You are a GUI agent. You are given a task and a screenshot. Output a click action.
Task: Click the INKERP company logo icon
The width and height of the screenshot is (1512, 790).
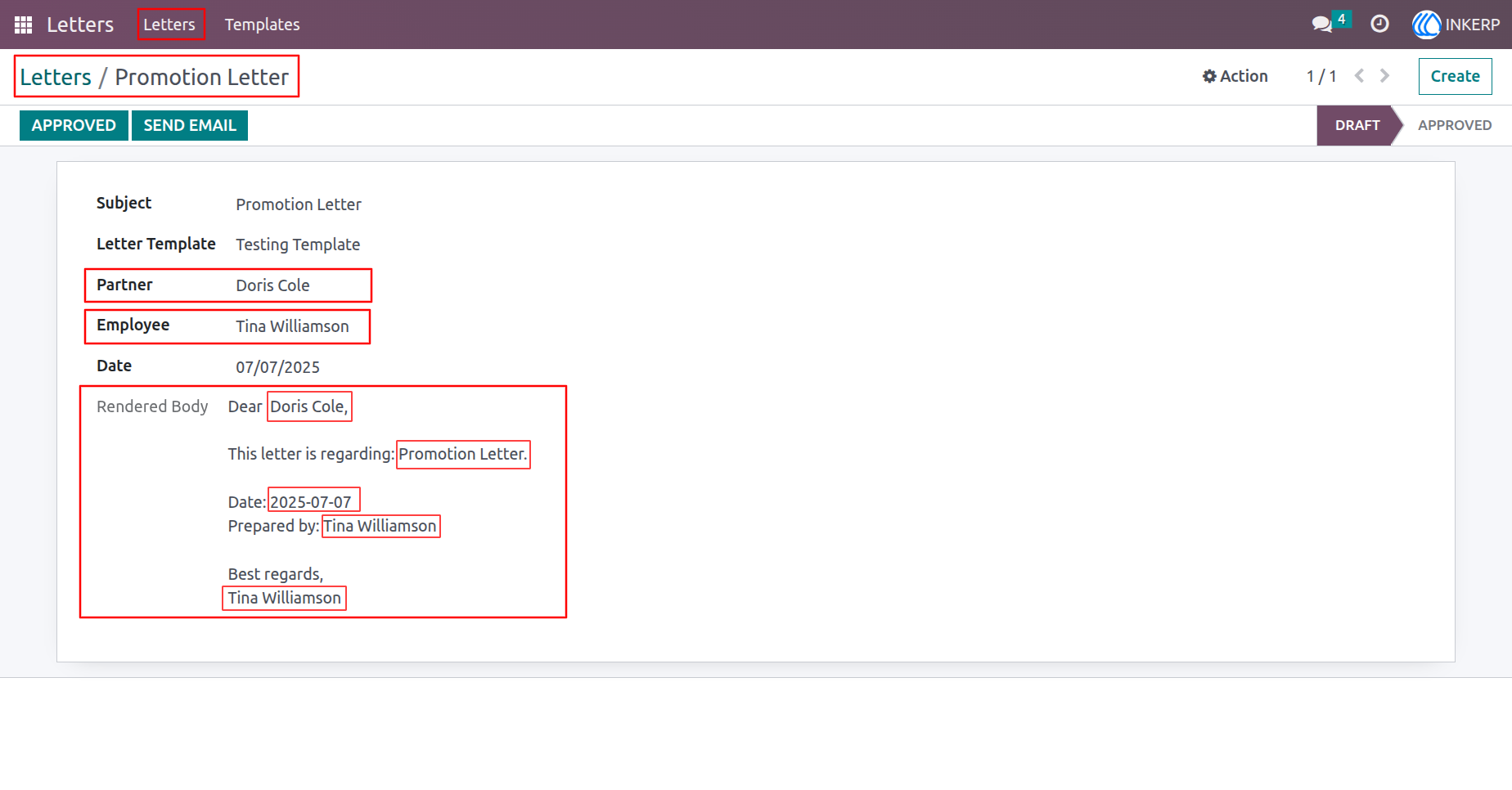point(1426,25)
